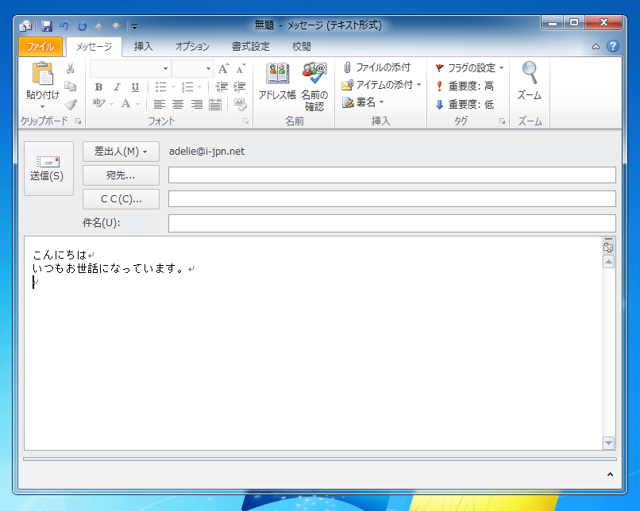Open the highlight color dropdown arrow

click(x=111, y=104)
